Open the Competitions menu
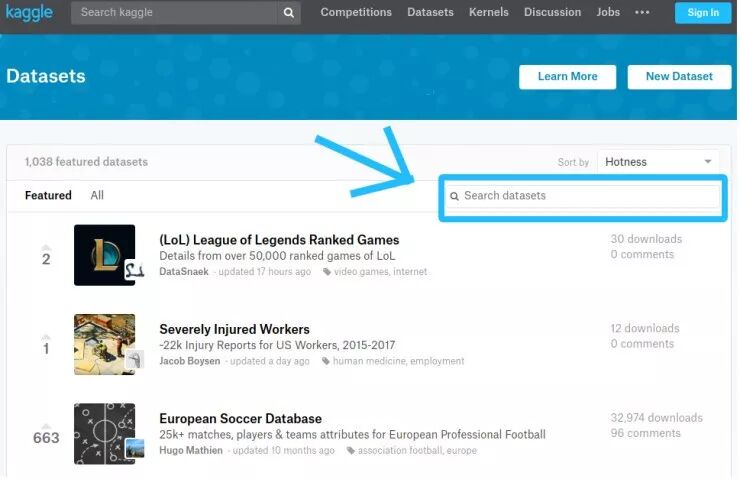Viewport: 740px width, 479px height. [x=356, y=12]
